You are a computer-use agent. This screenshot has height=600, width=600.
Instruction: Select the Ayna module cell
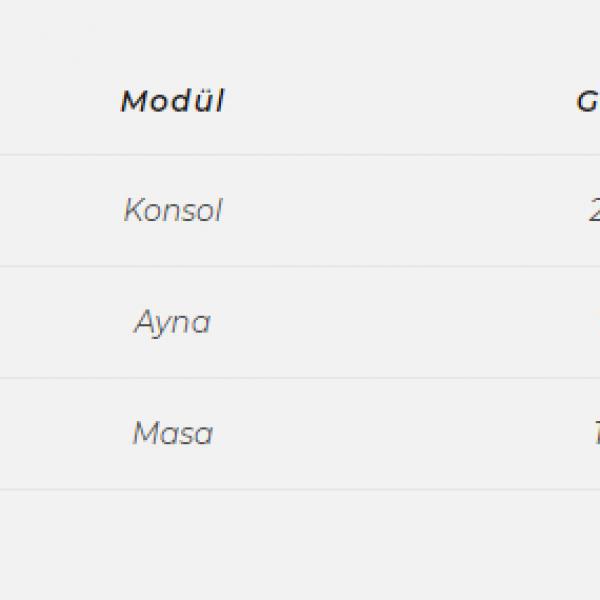pos(172,322)
